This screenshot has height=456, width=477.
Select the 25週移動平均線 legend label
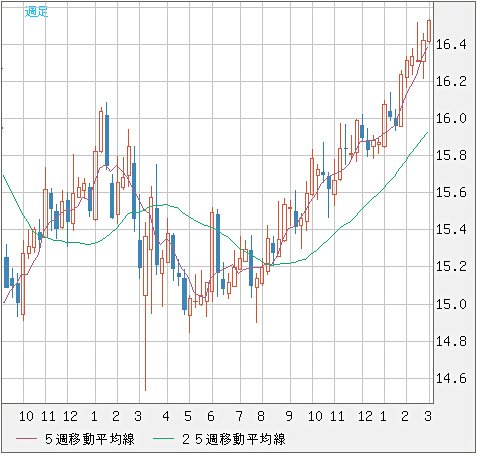[x=234, y=439]
